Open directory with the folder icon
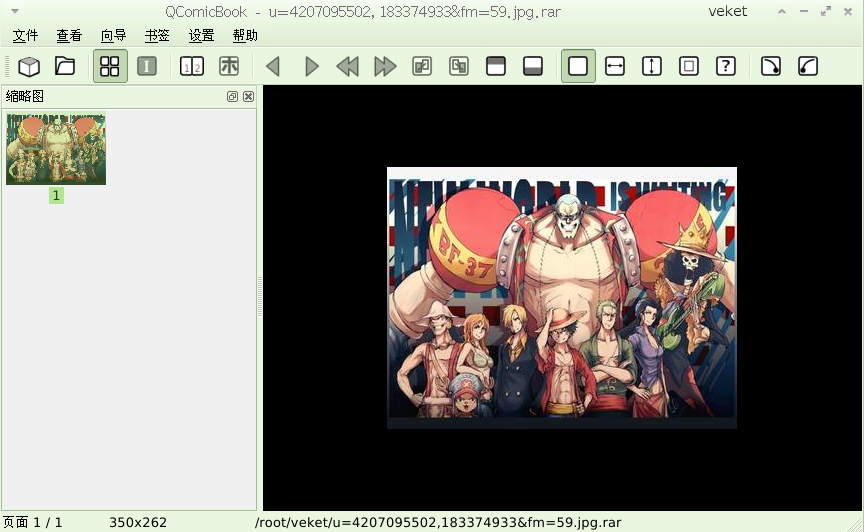 65,66
